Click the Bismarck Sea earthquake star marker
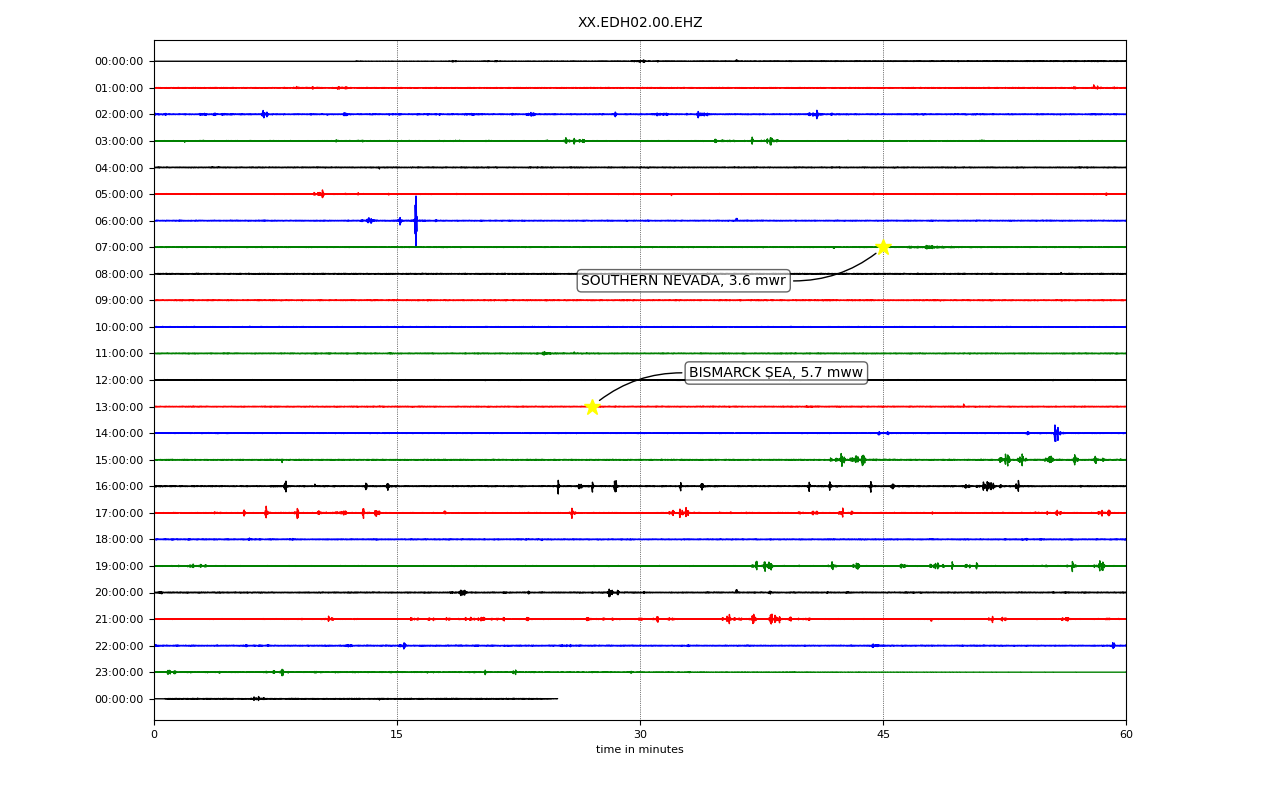The width and height of the screenshot is (1280, 800). pyautogui.click(x=592, y=407)
